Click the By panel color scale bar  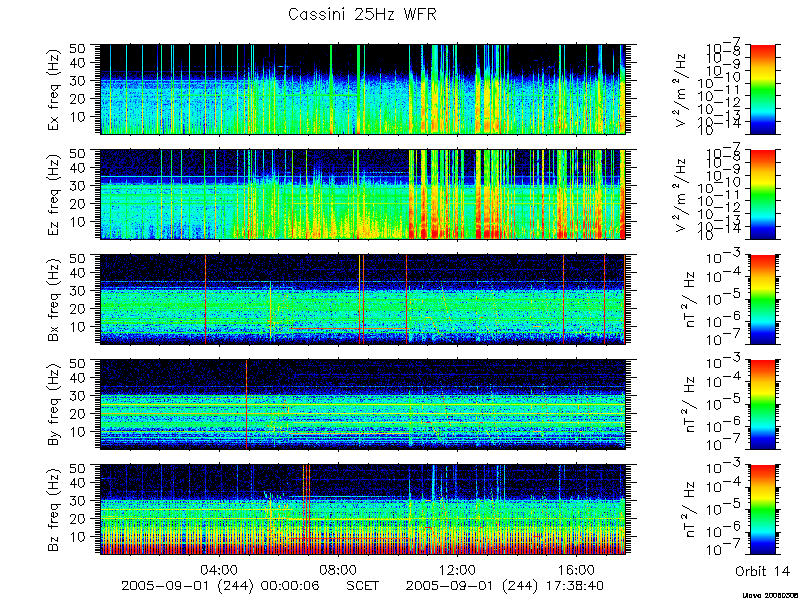(x=762, y=405)
